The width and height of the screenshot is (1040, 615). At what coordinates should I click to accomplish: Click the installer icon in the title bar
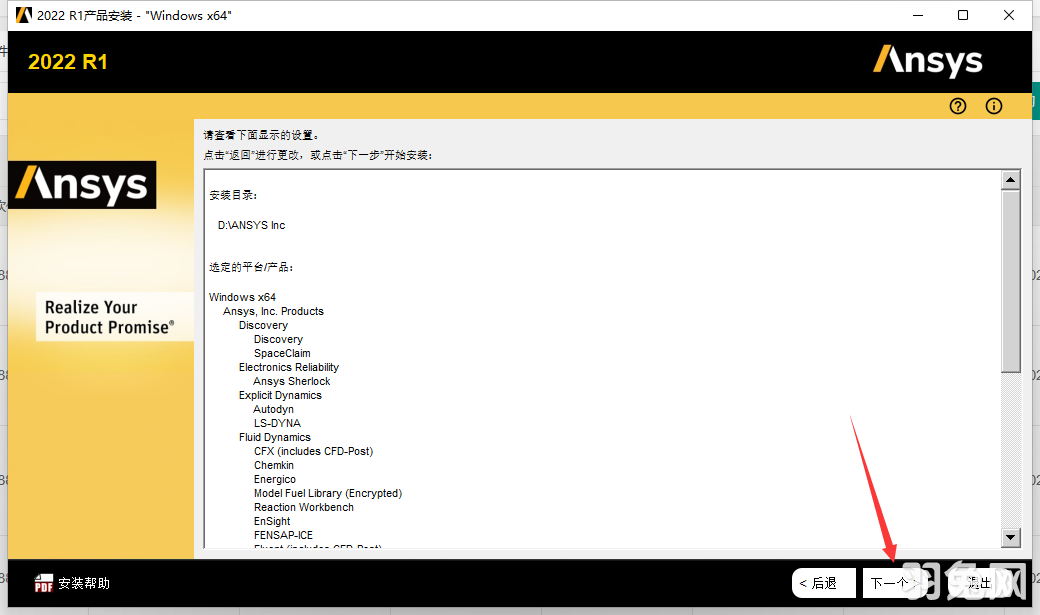[x=24, y=15]
